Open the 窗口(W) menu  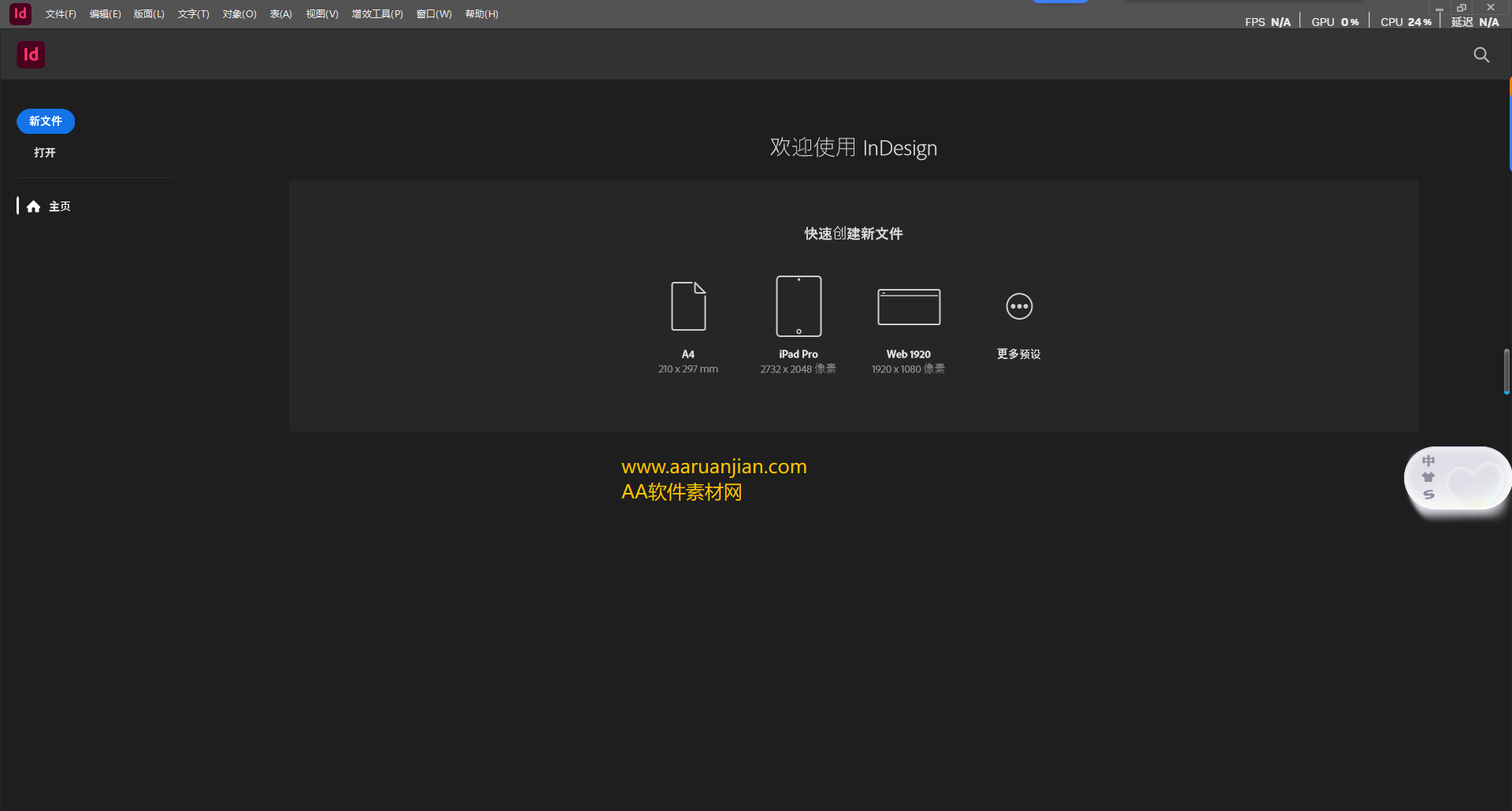click(x=434, y=13)
